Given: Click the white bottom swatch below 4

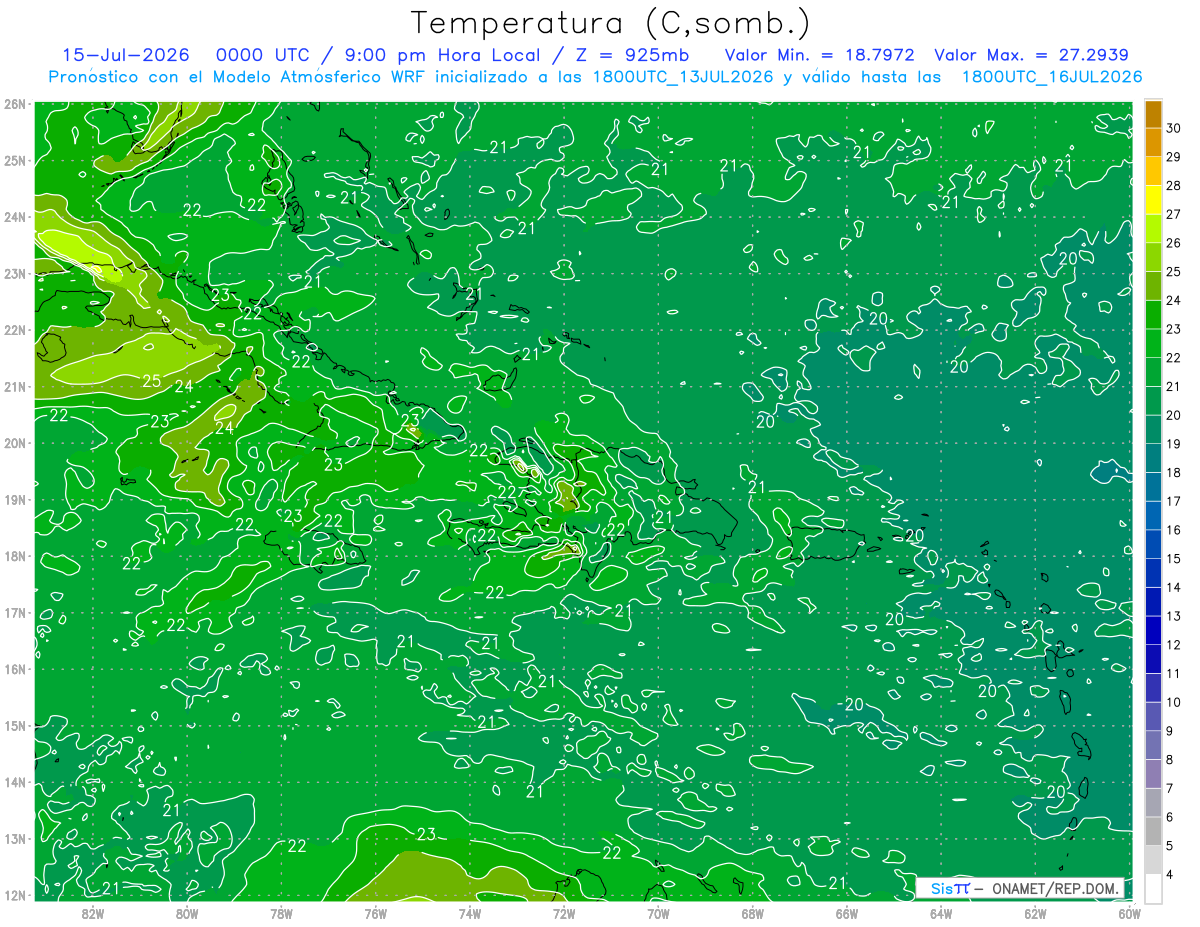Looking at the screenshot, I should coord(1153,888).
